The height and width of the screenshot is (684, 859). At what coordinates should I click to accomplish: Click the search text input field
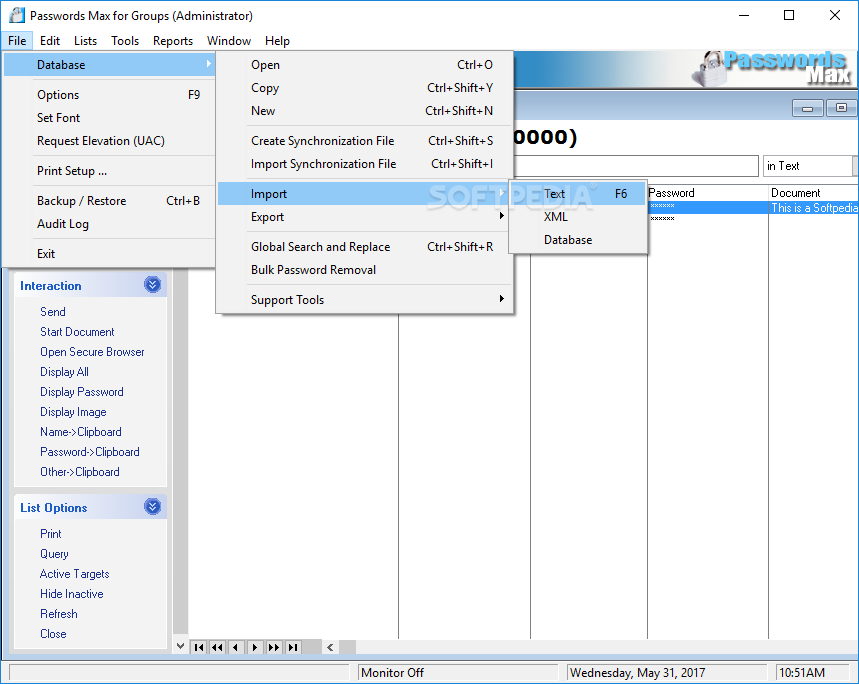coord(635,166)
